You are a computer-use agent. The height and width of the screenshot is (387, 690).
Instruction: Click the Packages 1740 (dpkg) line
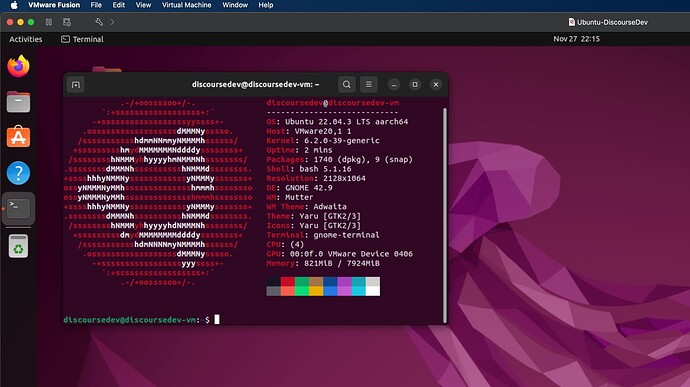point(340,159)
